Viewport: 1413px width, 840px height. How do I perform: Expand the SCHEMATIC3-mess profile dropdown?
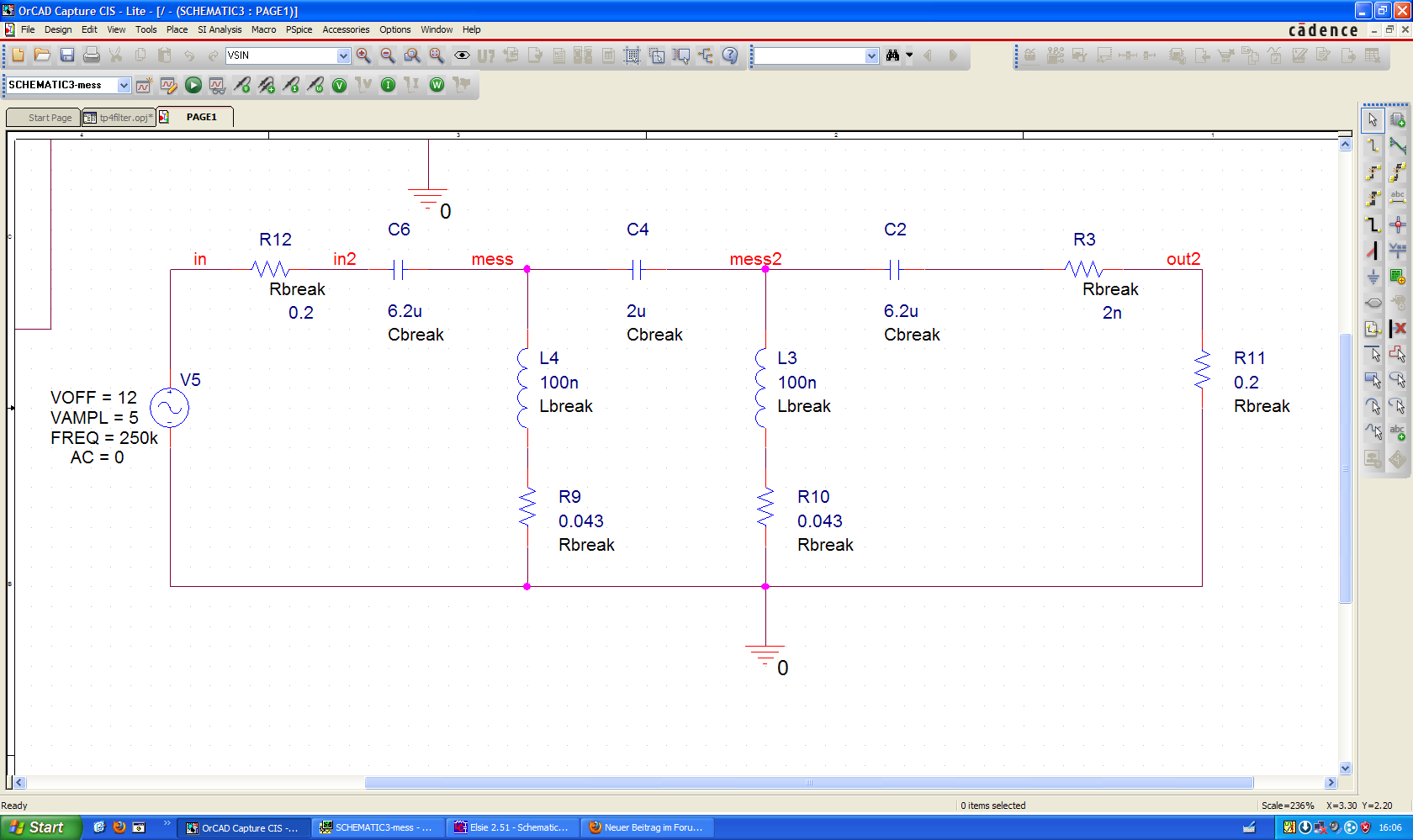click(x=124, y=85)
